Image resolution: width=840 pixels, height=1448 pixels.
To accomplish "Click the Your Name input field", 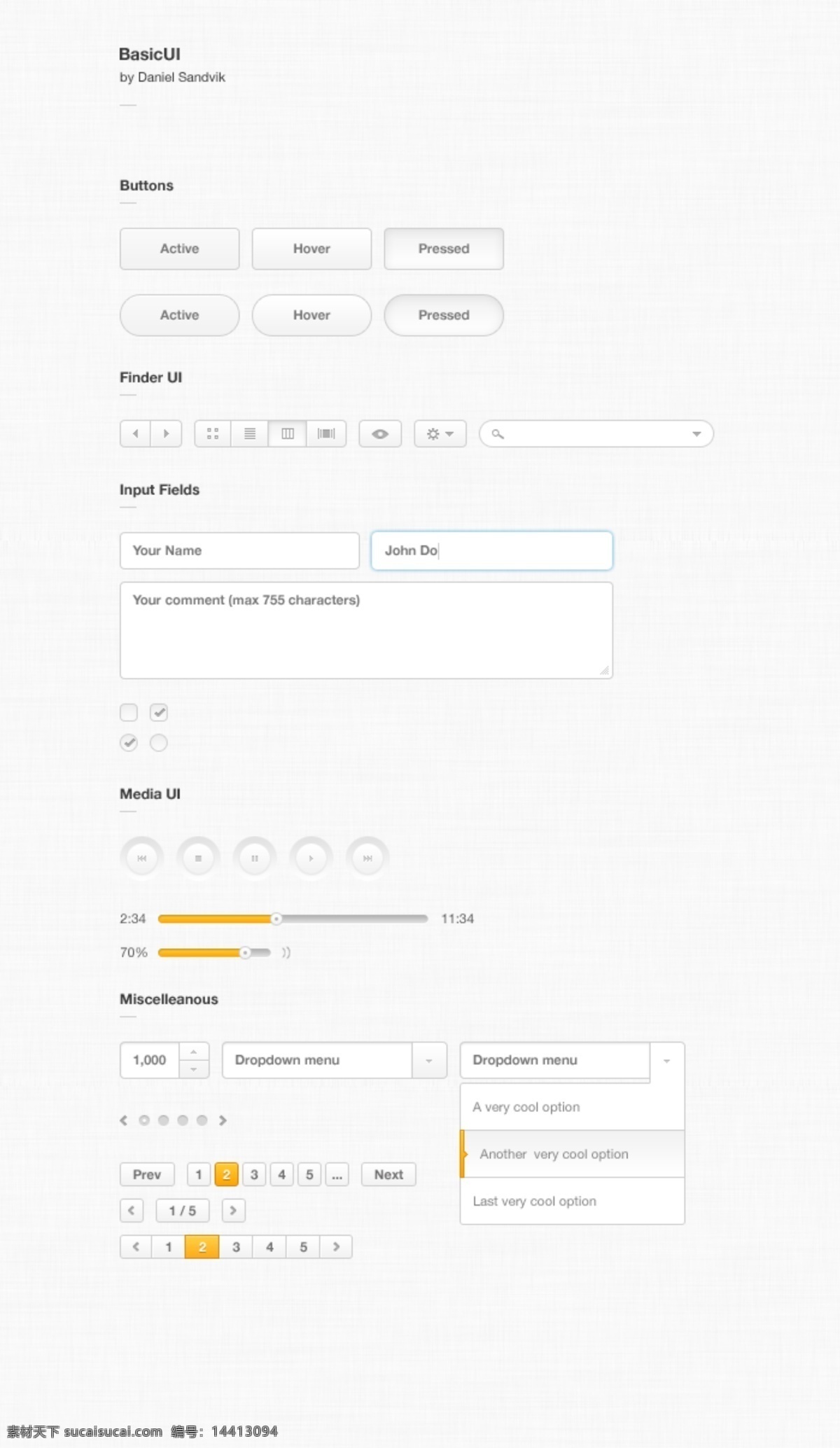I will pos(239,550).
